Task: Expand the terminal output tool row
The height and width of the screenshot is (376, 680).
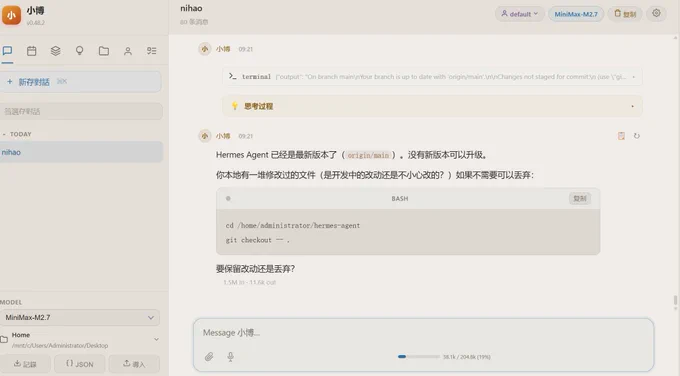Action: coord(432,77)
